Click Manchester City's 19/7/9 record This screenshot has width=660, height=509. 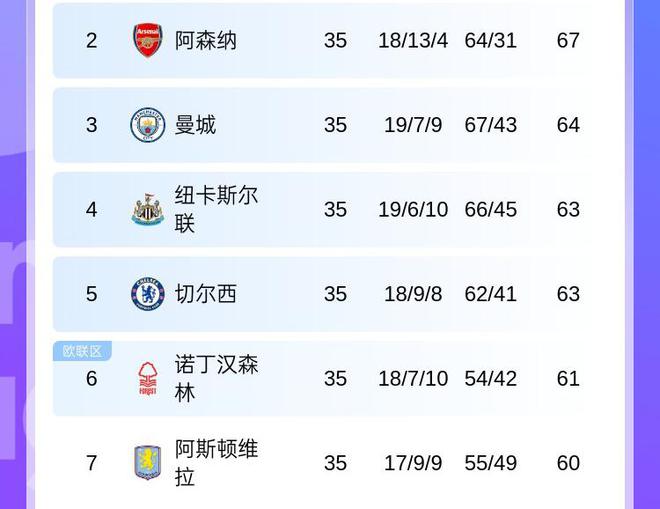click(x=413, y=125)
